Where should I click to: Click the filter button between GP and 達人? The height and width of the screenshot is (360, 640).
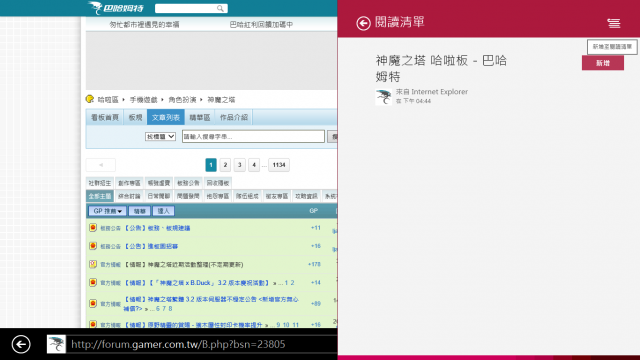(x=140, y=211)
